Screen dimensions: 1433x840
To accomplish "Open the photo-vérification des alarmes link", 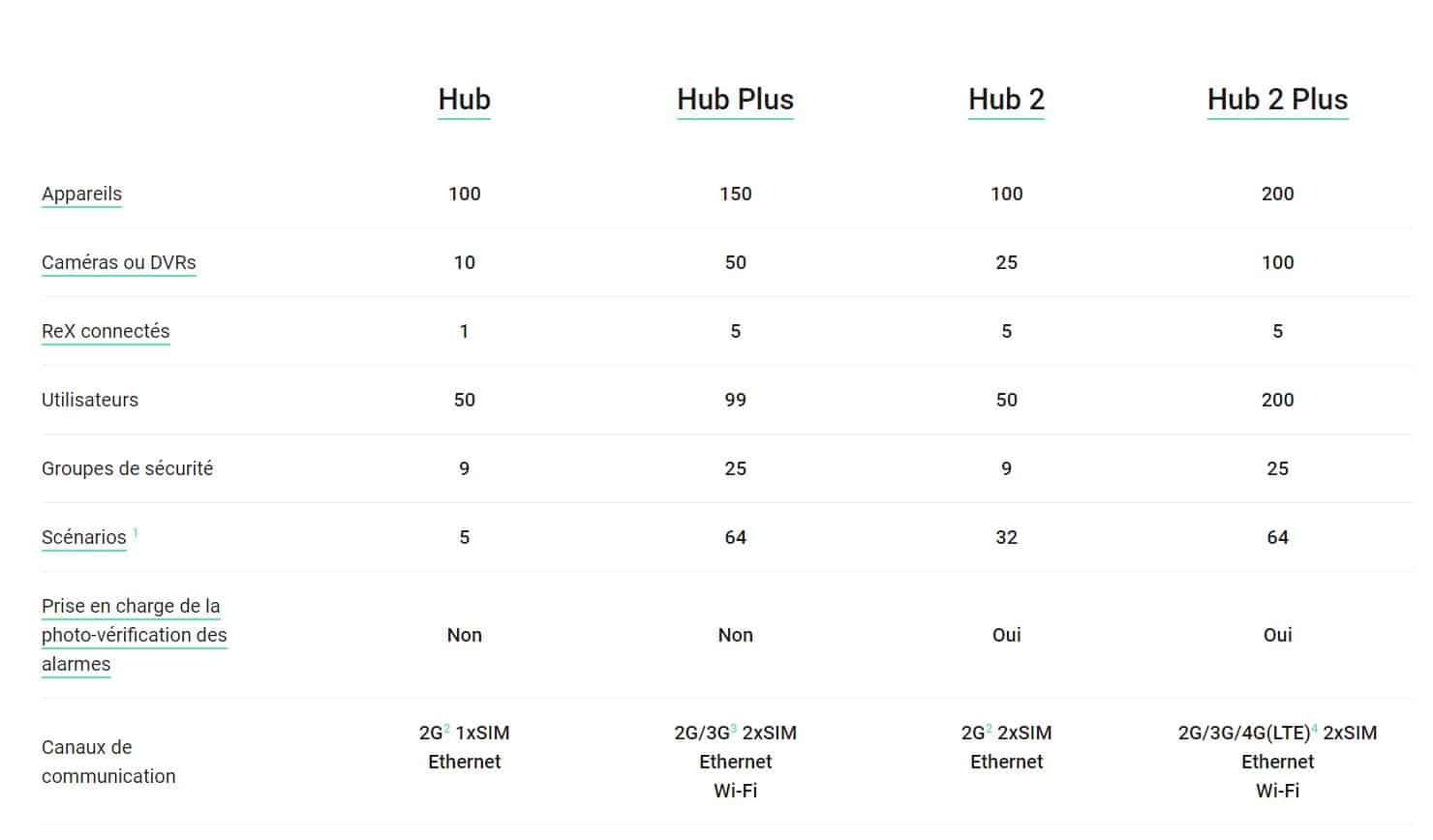I will [x=134, y=635].
